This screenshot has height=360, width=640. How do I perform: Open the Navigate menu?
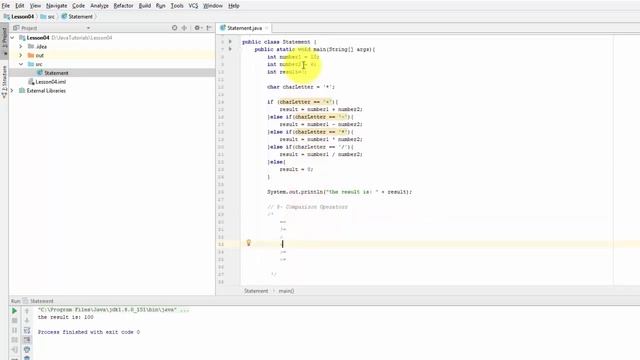(56, 6)
